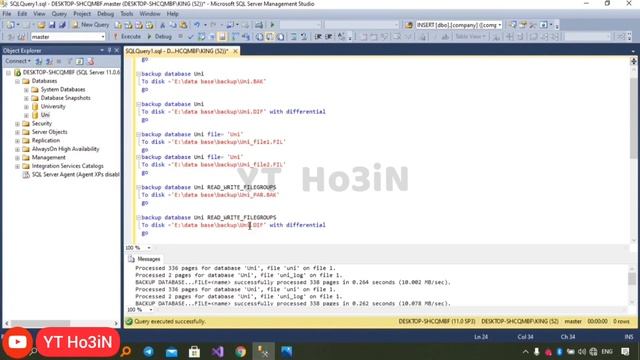The height and width of the screenshot is (360, 640).
Task: Open Telegram from the taskbar
Action: pos(149,351)
